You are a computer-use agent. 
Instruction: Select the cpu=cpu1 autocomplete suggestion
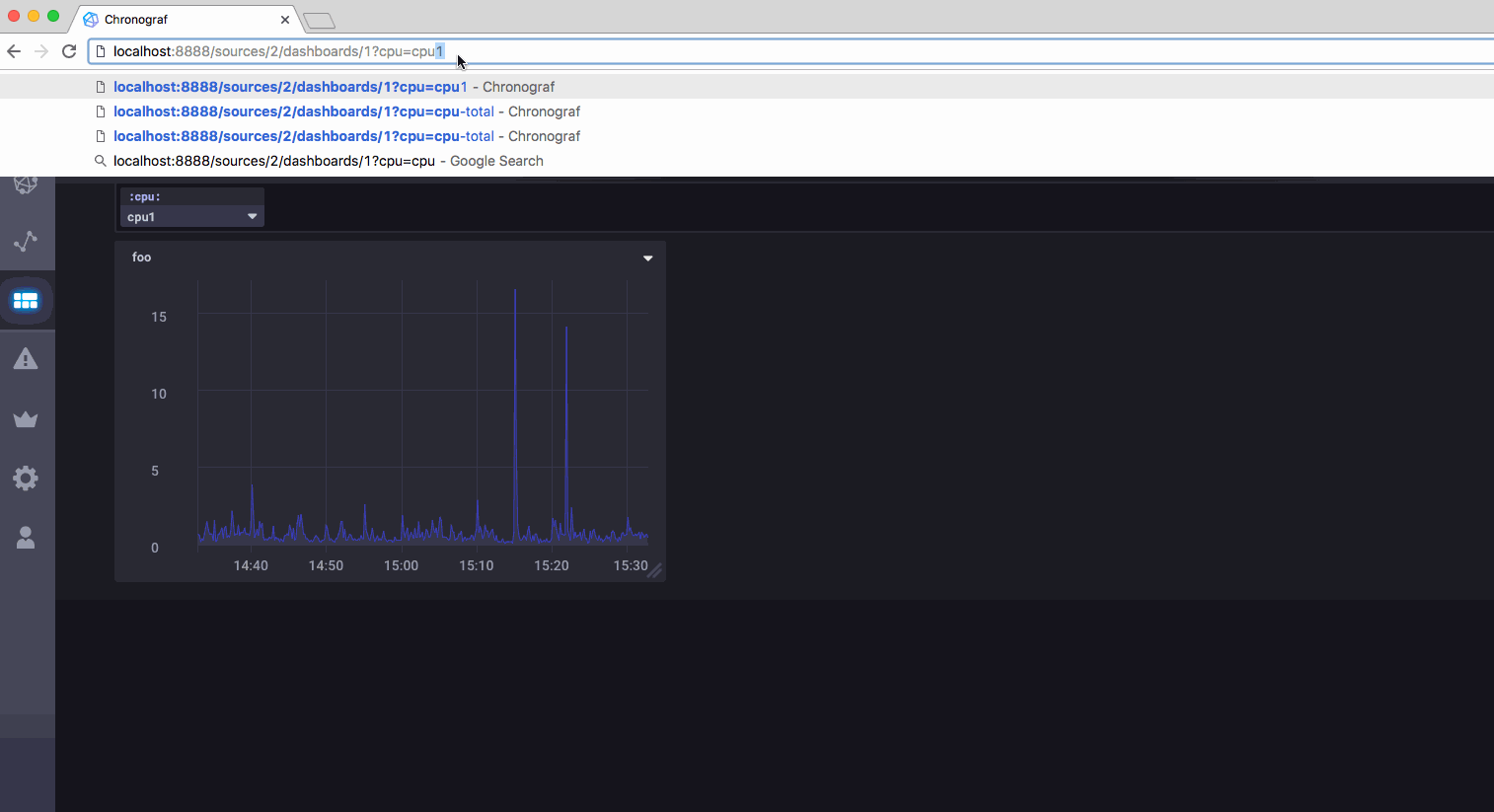[291, 87]
